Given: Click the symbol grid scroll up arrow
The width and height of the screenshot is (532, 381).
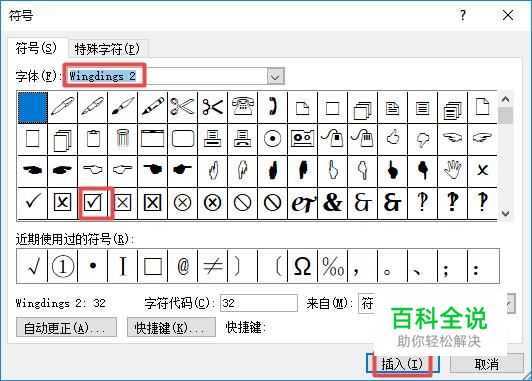Looking at the screenshot, I should coord(506,99).
